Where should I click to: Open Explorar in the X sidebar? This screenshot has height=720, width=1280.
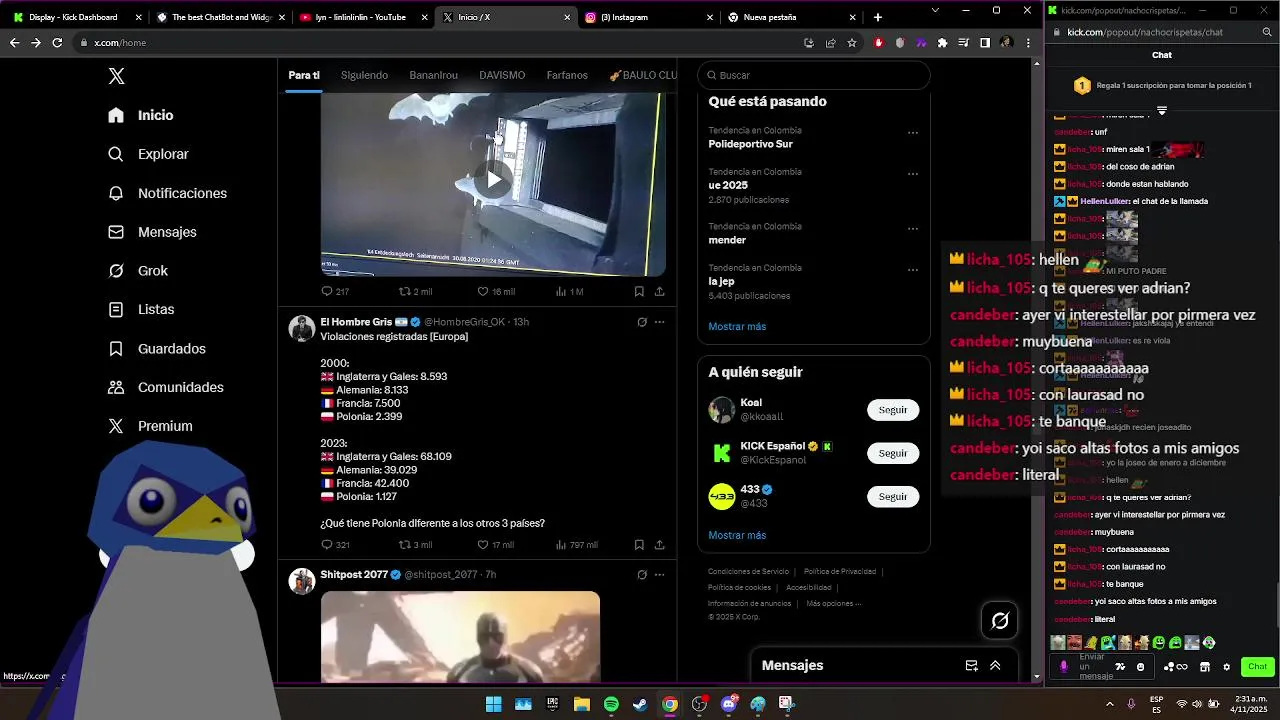tap(148, 154)
